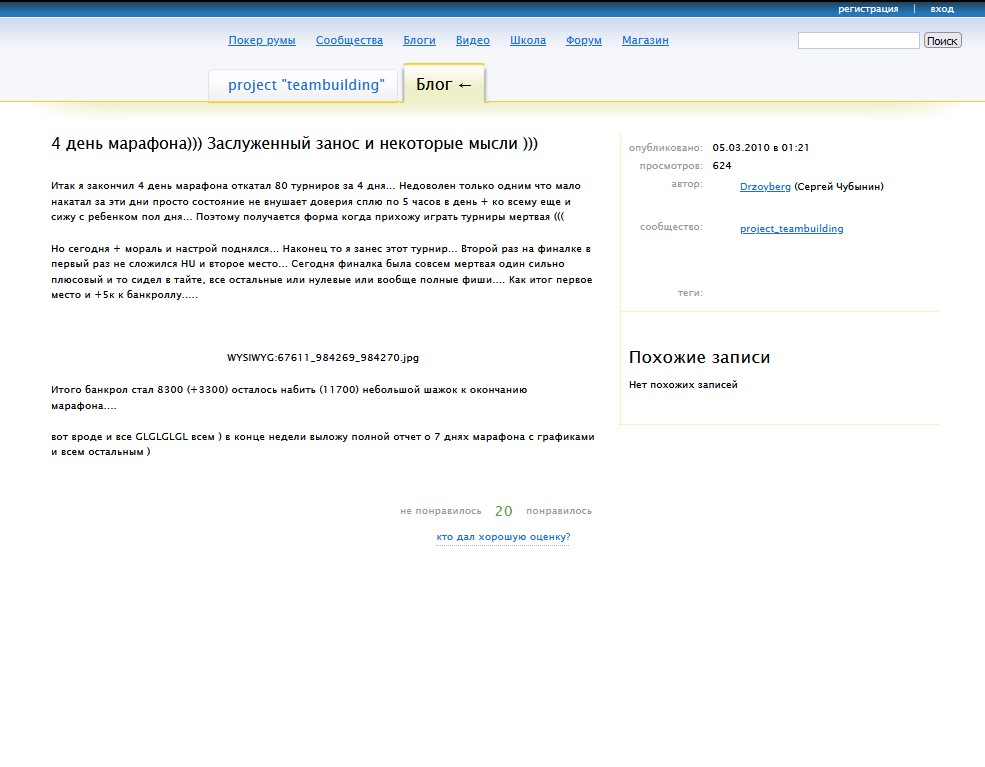The width and height of the screenshot is (985, 767).
Task: Vote понравилось on the post
Action: point(558,511)
